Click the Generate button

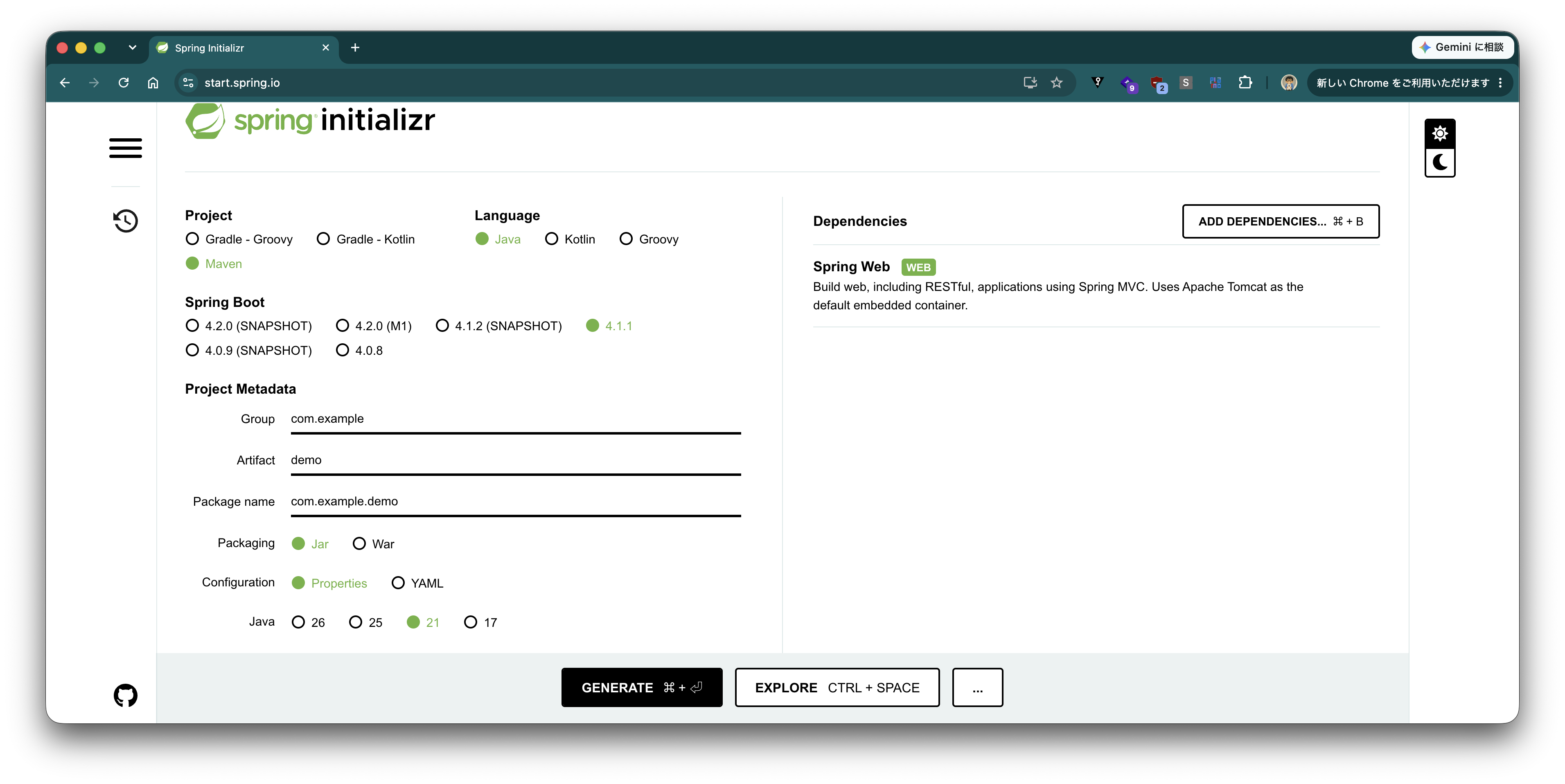click(642, 687)
